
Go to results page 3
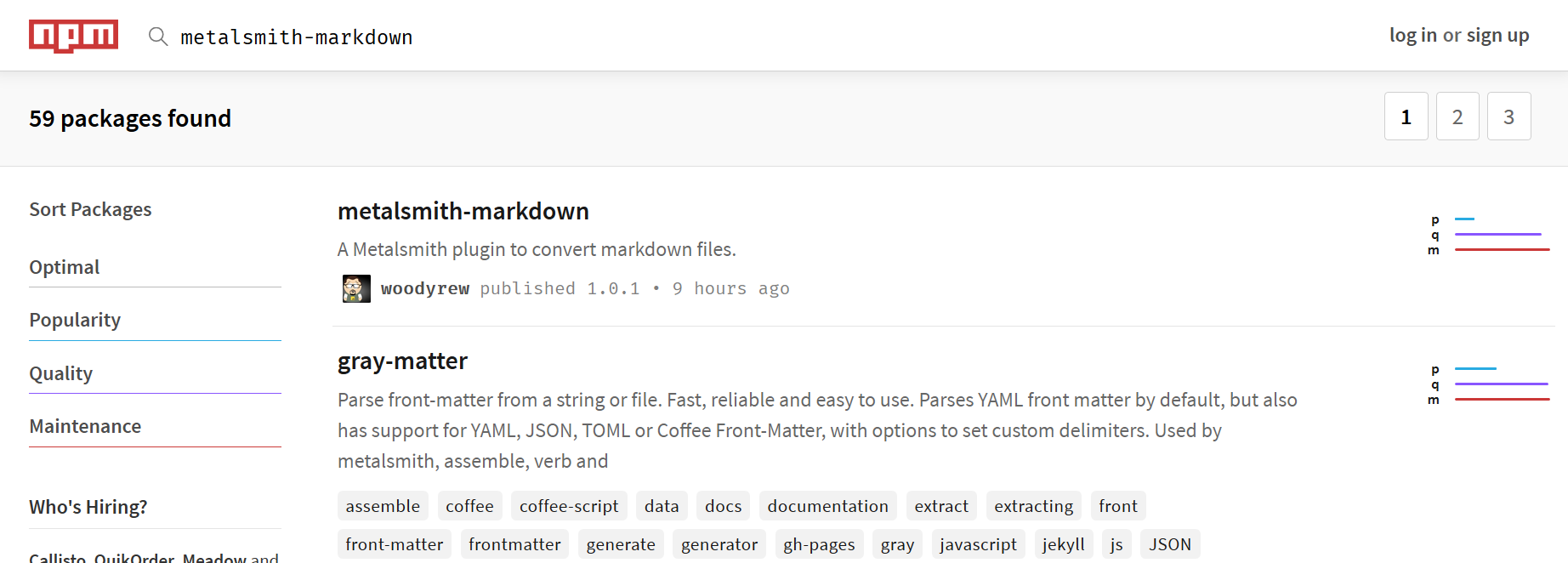point(1508,117)
